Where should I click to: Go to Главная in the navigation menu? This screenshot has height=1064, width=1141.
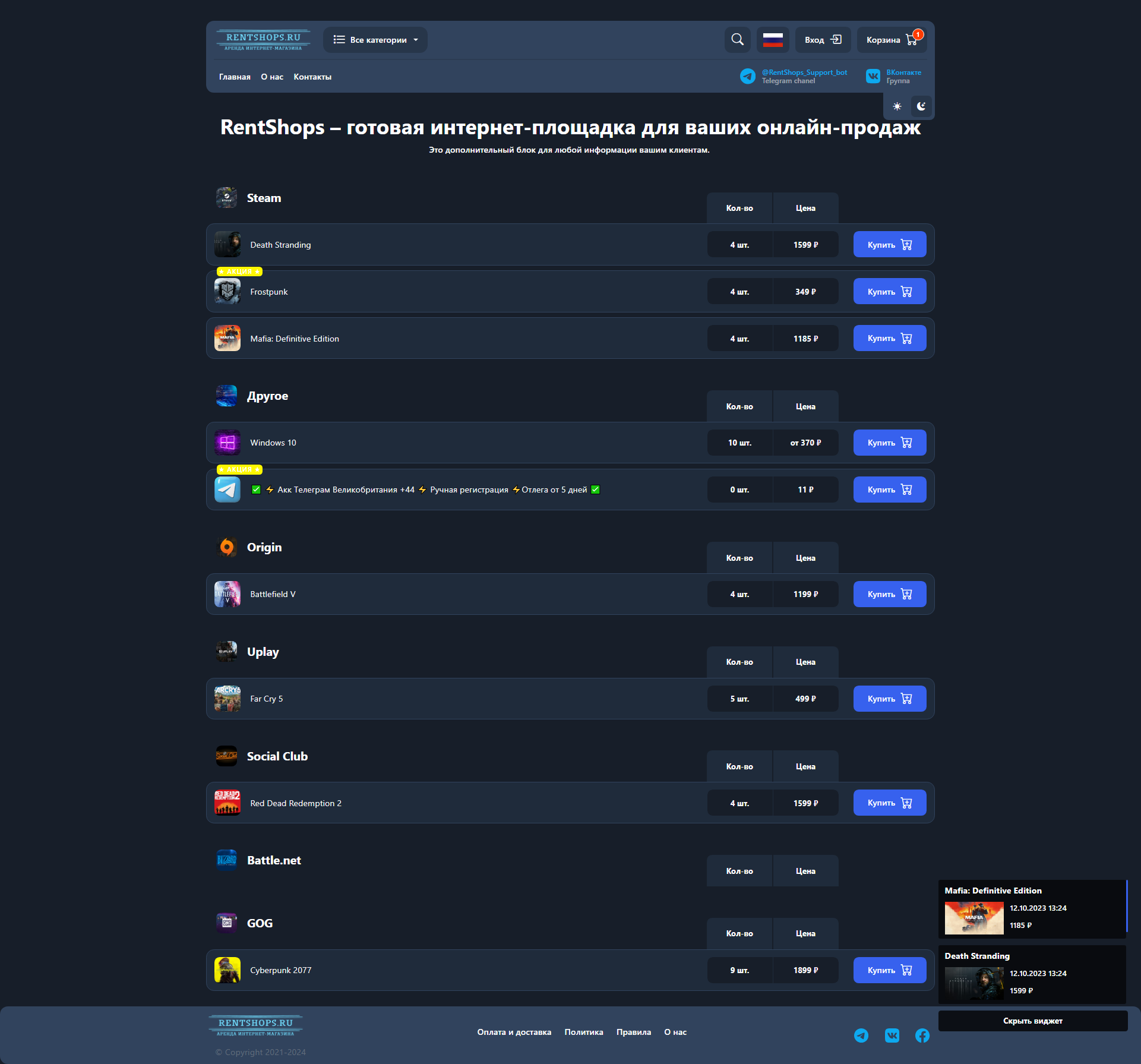(235, 77)
